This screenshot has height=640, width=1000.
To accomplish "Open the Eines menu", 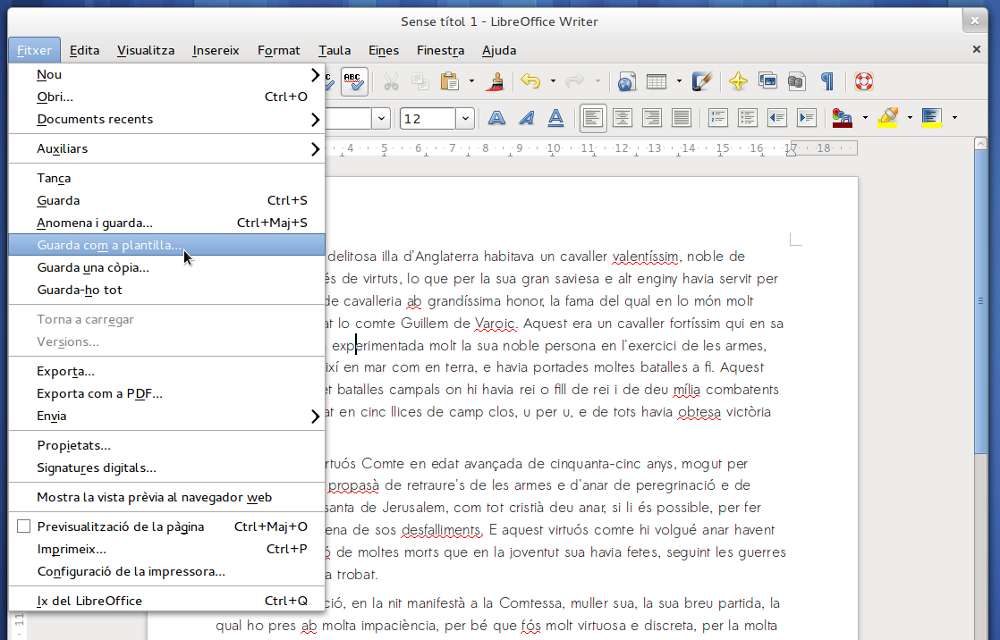I will coord(383,50).
